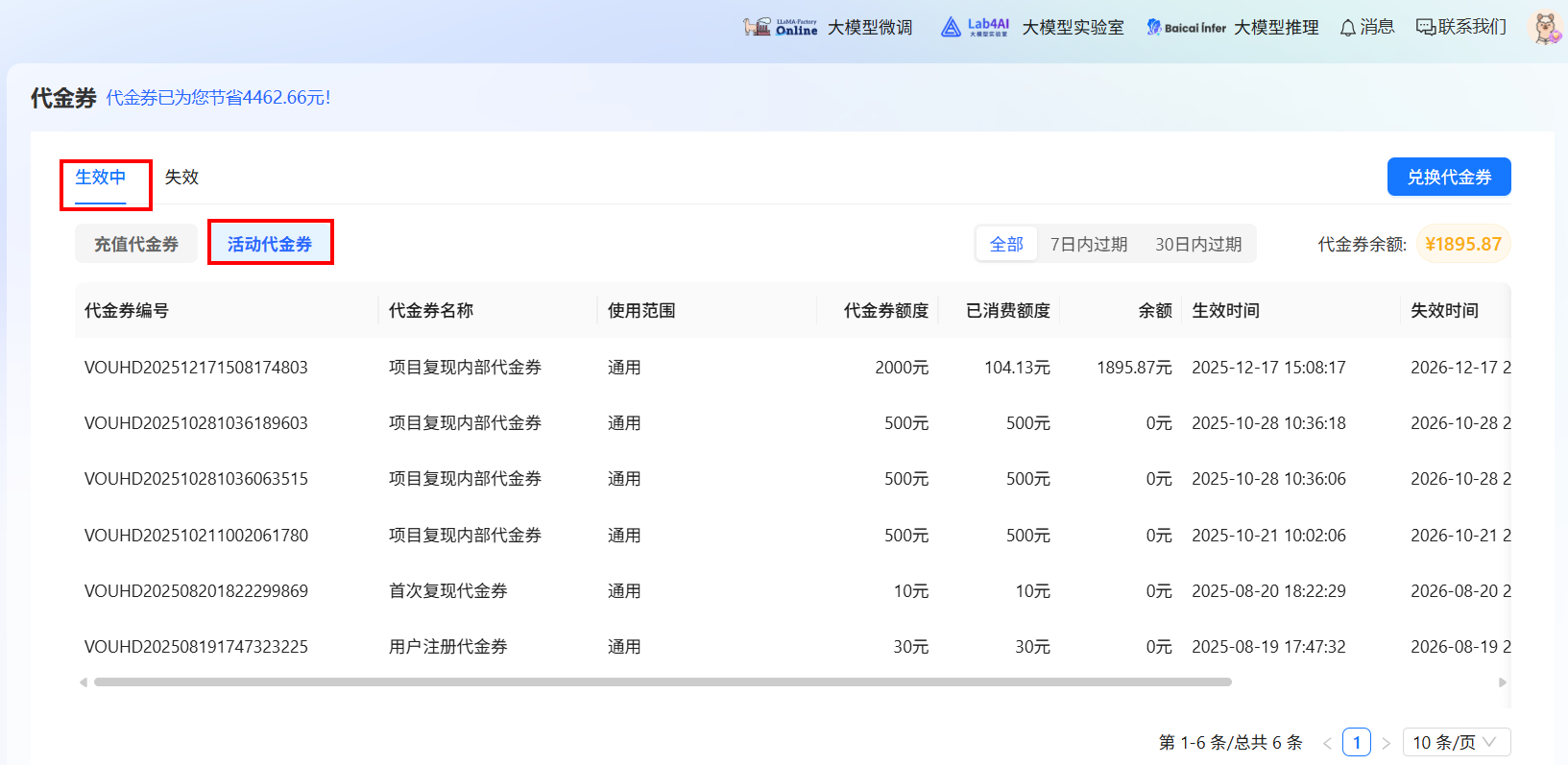The image size is (1568, 765).
Task: Click page number 1 in pagination
Action: click(1356, 742)
